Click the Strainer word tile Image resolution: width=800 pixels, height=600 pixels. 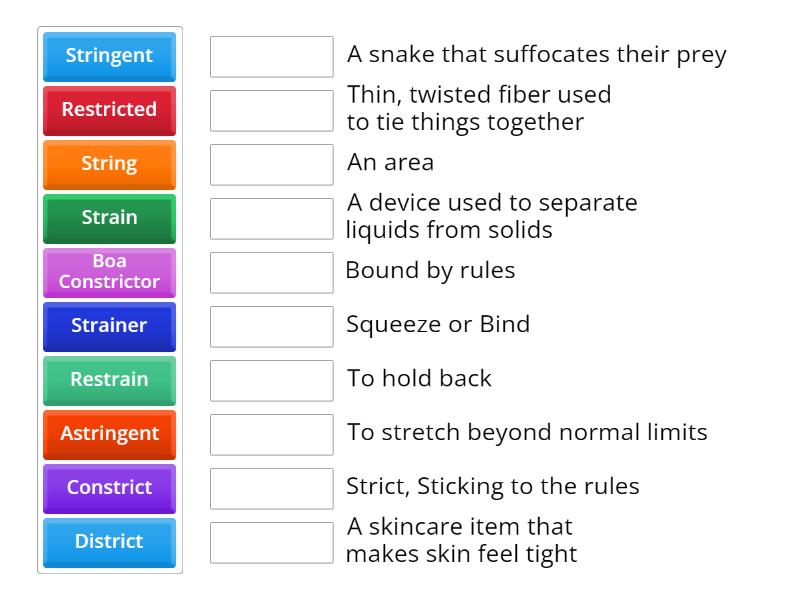[109, 327]
